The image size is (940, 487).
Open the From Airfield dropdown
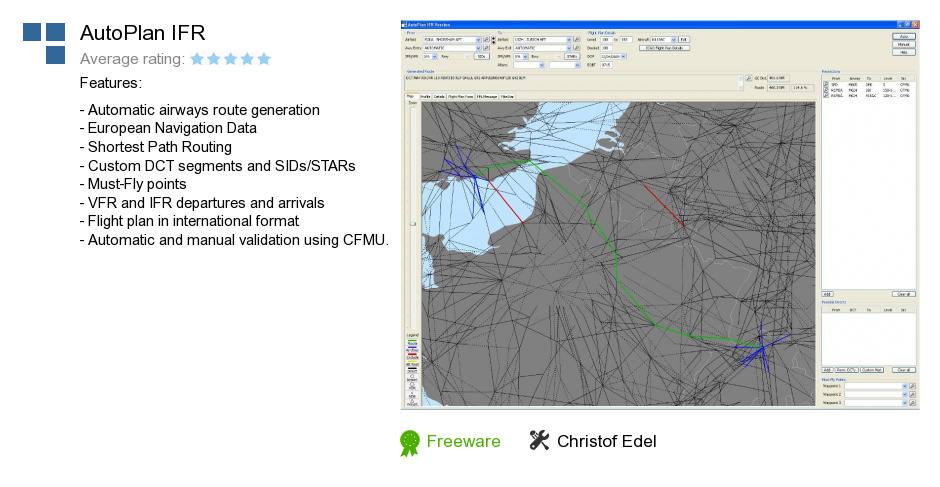tap(478, 40)
